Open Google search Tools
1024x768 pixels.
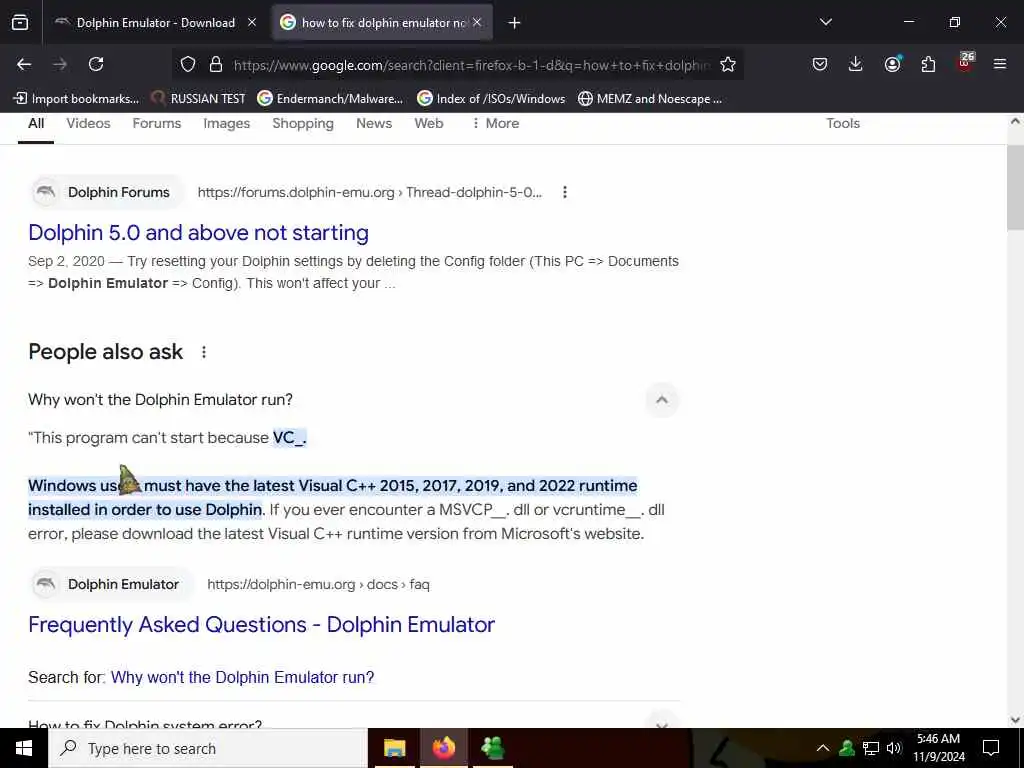(x=842, y=123)
